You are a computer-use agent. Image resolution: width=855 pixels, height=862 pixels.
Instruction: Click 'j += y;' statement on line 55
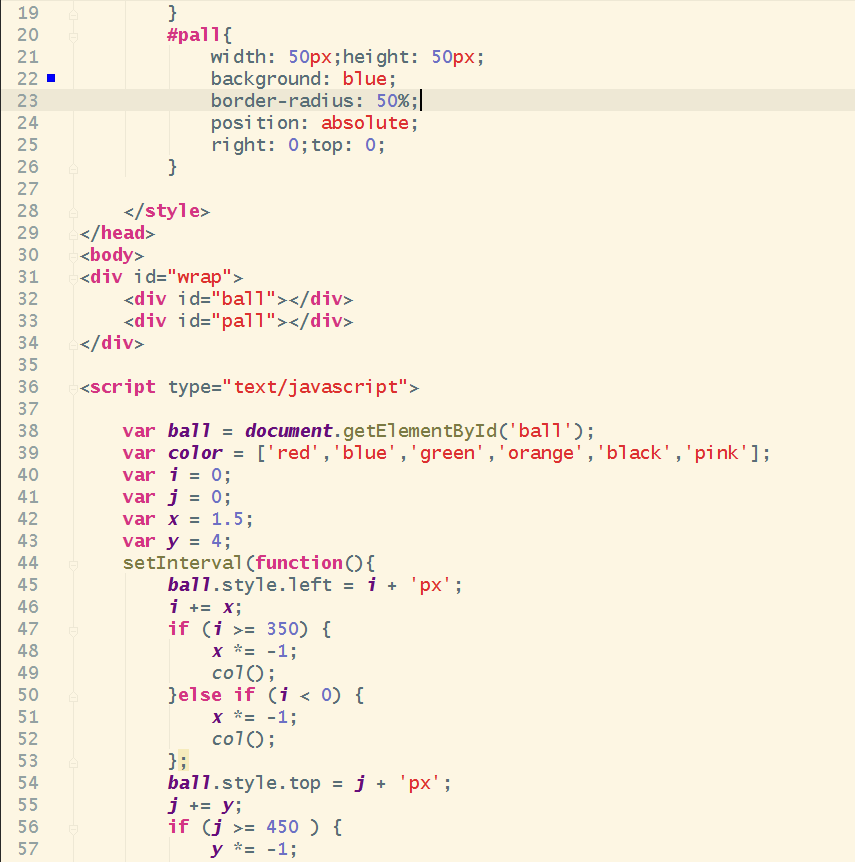tap(205, 805)
